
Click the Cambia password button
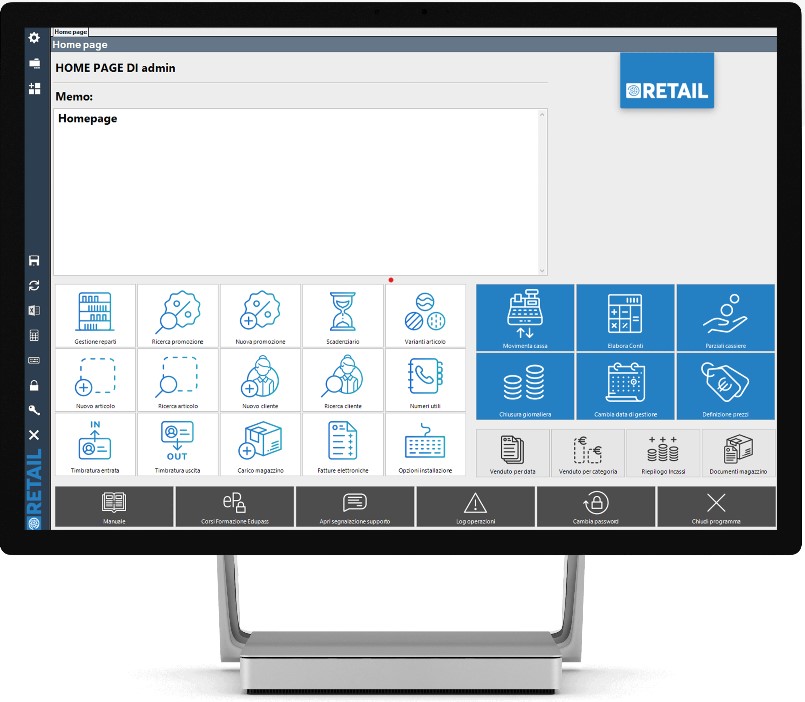click(x=596, y=507)
